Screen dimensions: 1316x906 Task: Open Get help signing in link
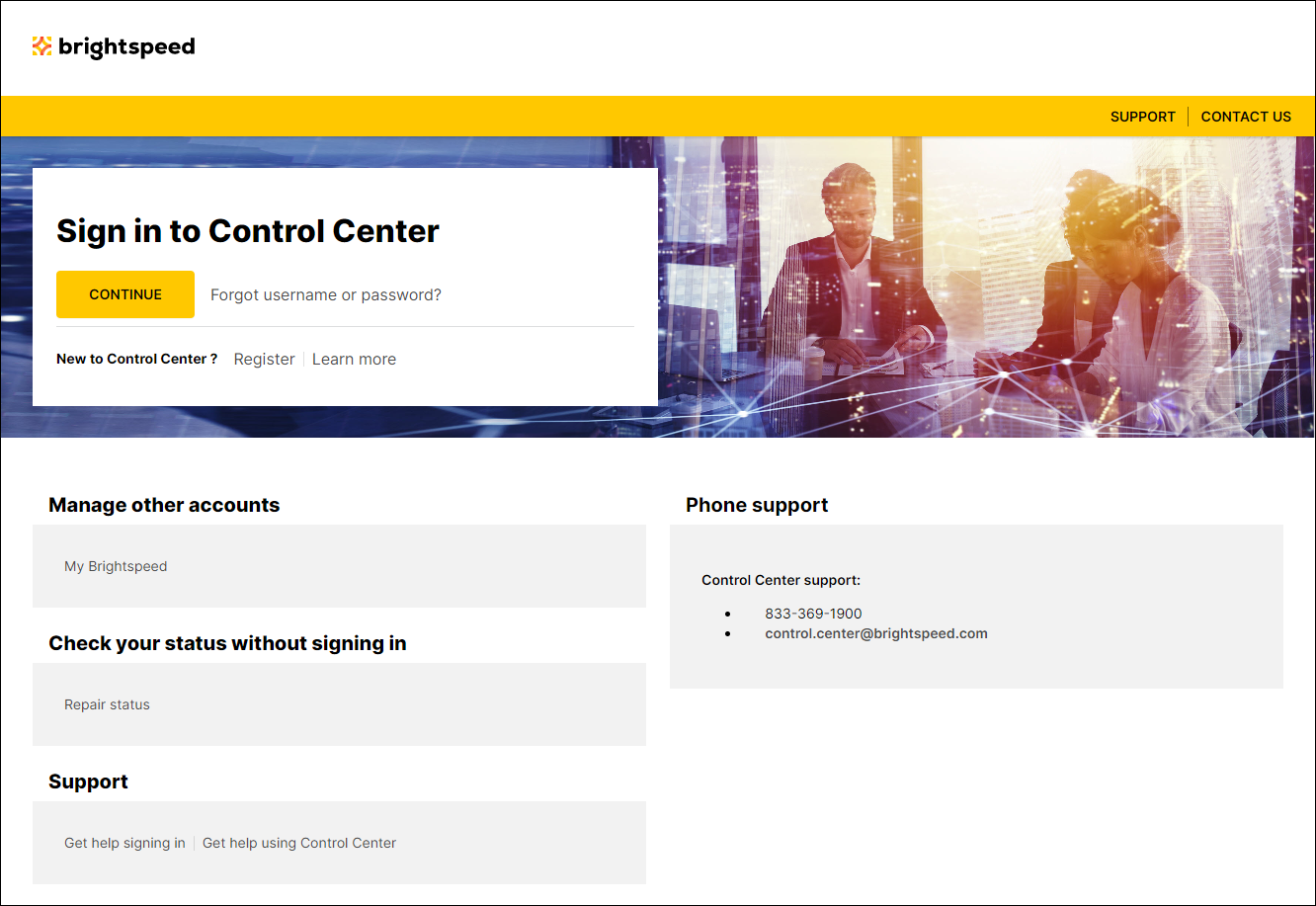click(124, 843)
